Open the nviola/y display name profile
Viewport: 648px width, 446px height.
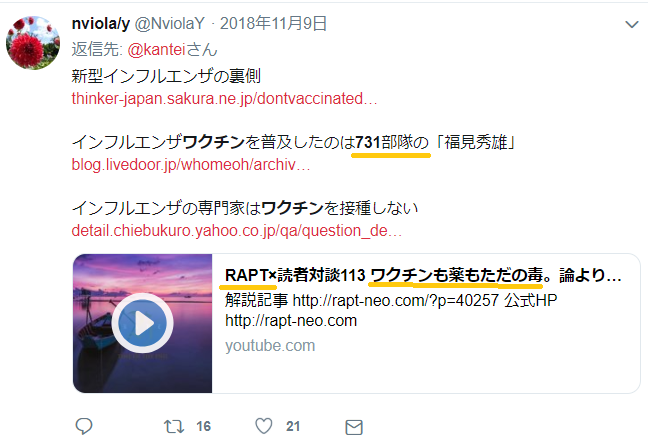pyautogui.click(x=101, y=24)
